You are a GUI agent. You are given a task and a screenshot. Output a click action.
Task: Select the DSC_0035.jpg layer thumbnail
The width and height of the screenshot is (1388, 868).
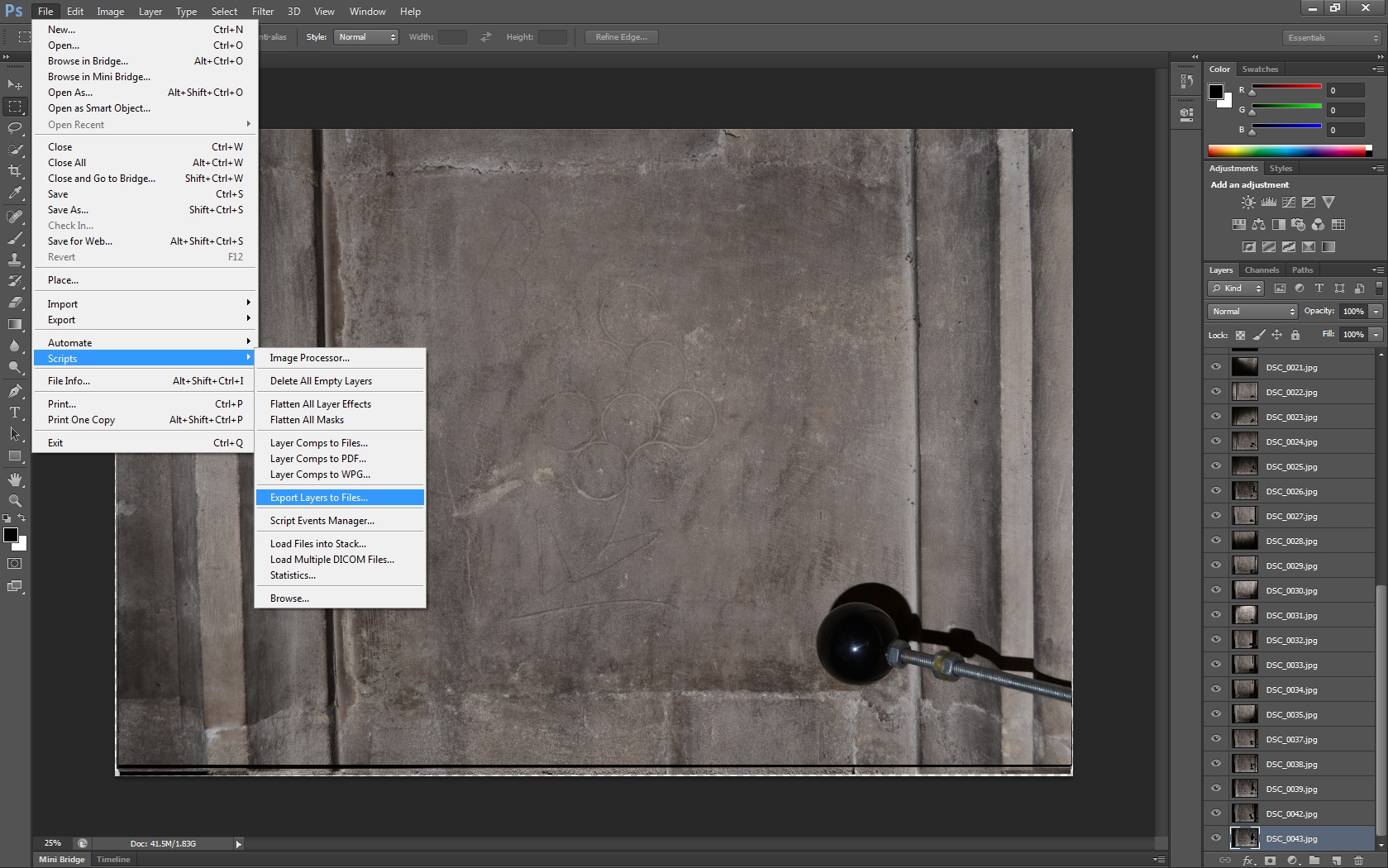coord(1244,714)
